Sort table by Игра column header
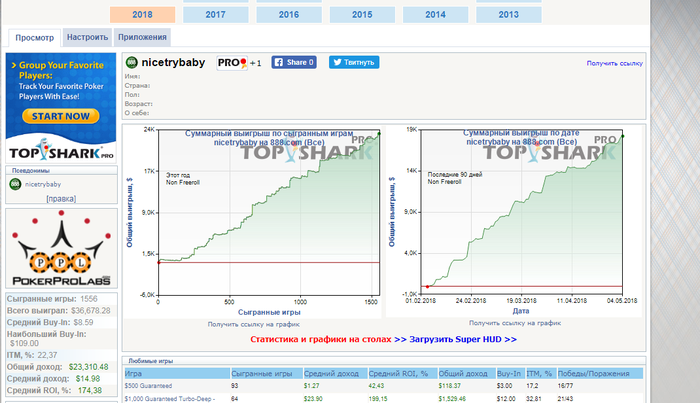 coord(177,374)
